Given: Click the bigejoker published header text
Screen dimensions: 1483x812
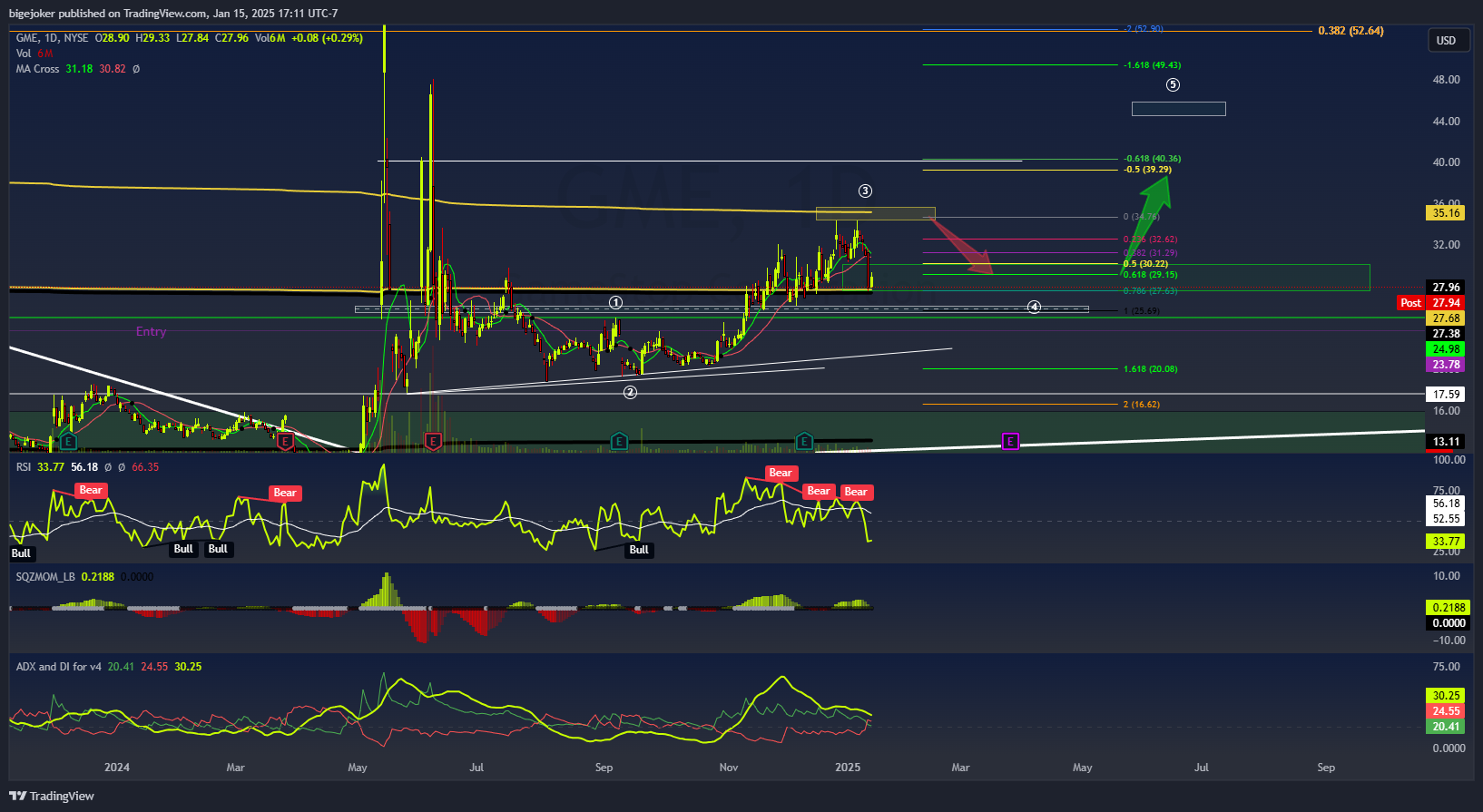Looking at the screenshot, I should 173,14.
